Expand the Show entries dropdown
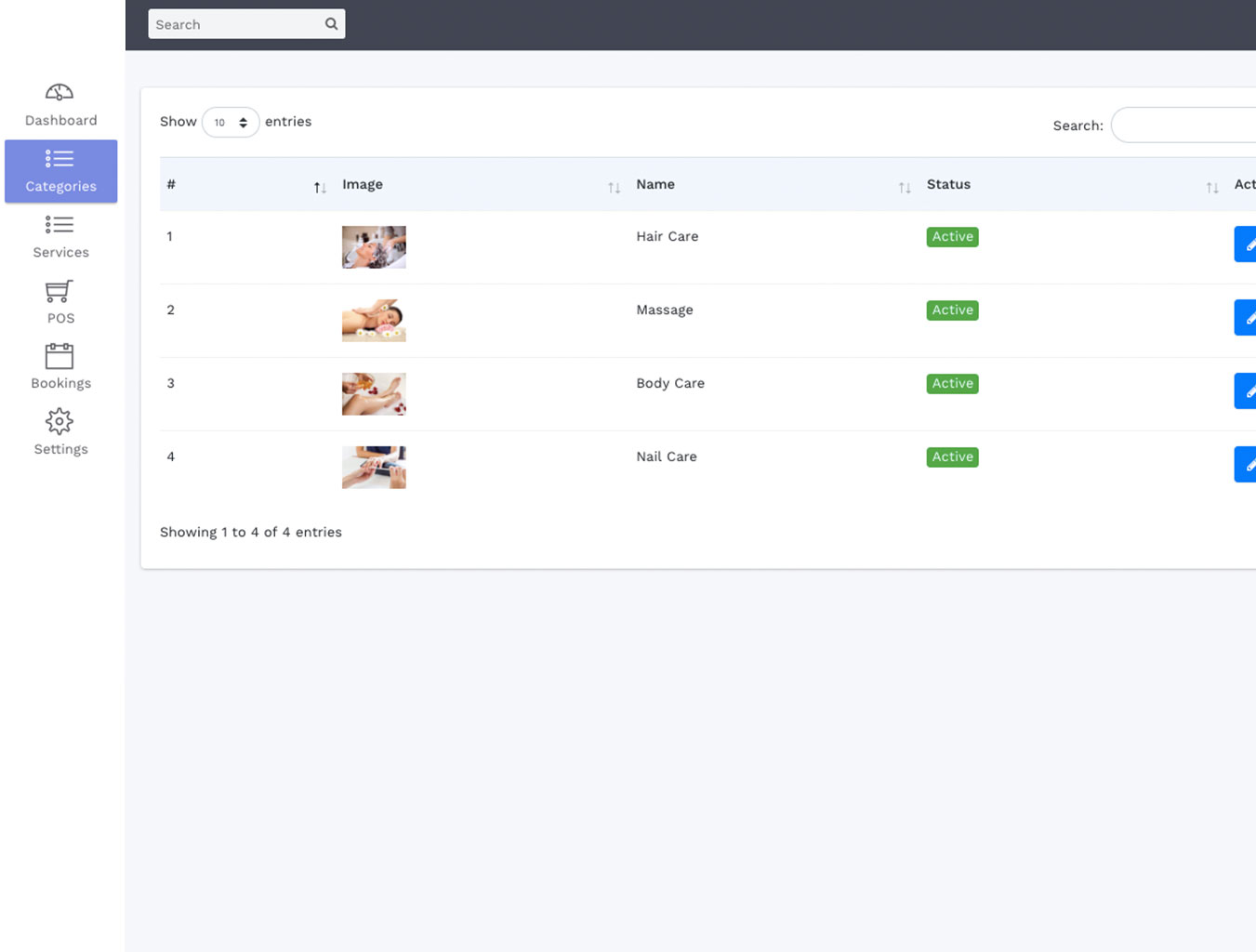The image size is (1256, 952). click(x=231, y=123)
